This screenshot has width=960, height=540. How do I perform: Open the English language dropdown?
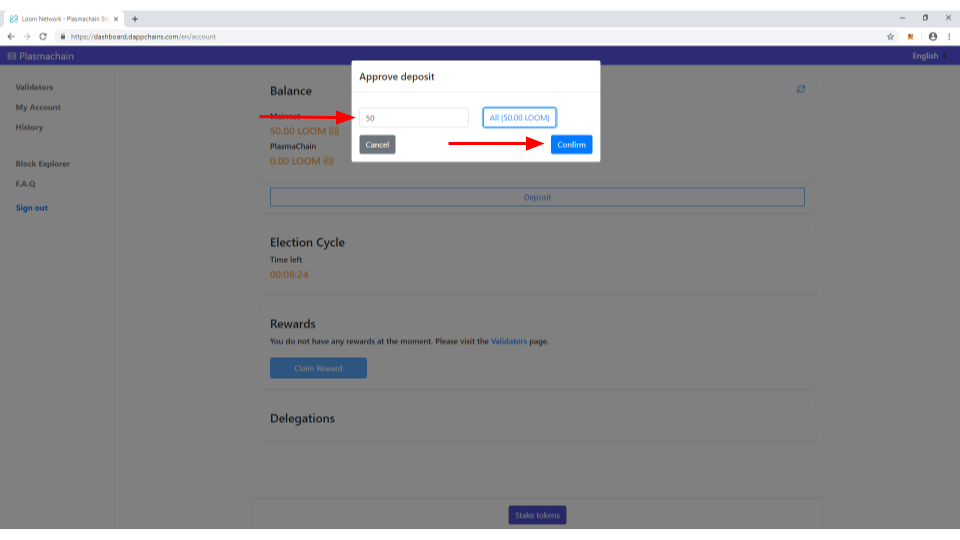pos(929,56)
